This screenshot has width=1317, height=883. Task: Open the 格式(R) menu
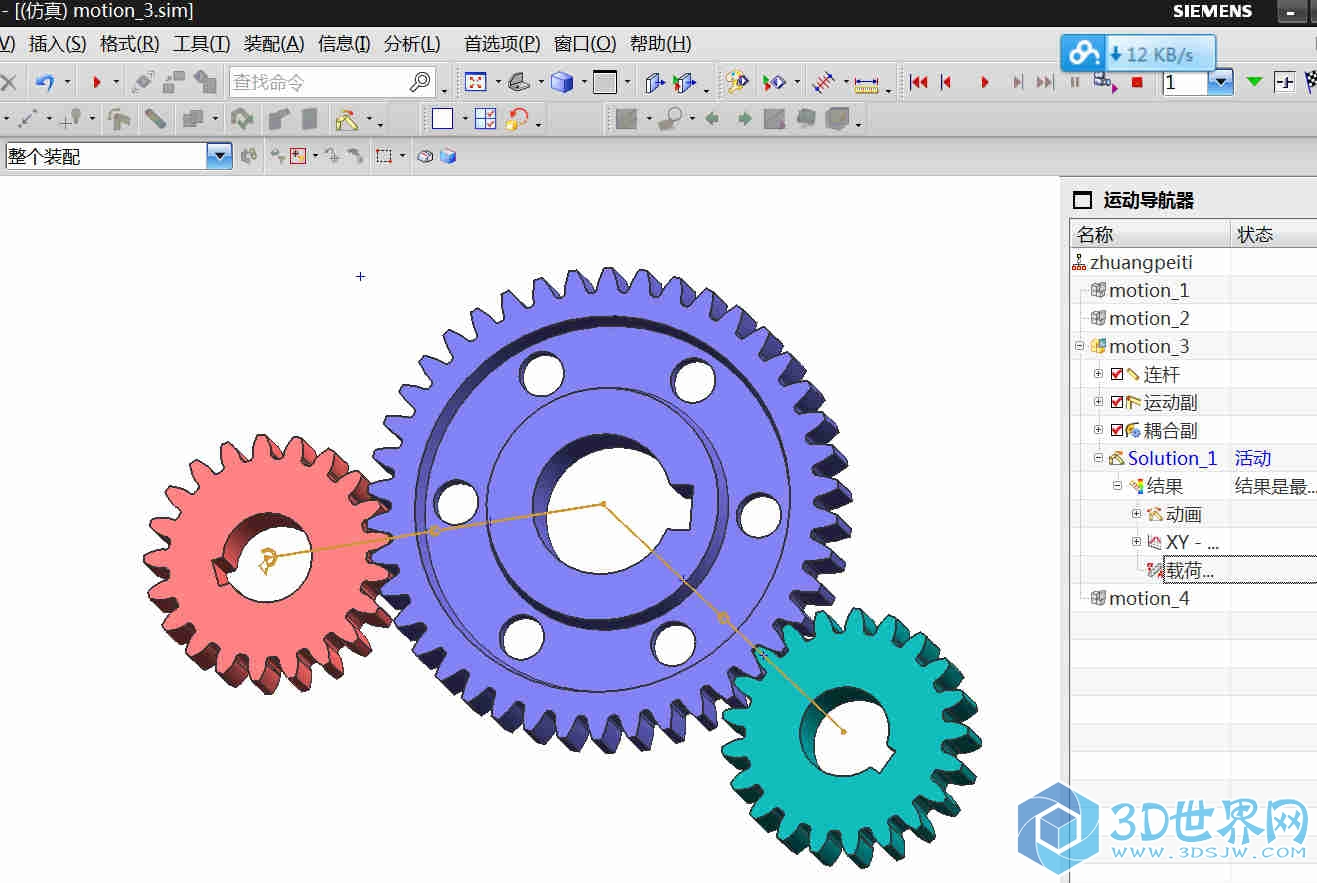[x=130, y=44]
